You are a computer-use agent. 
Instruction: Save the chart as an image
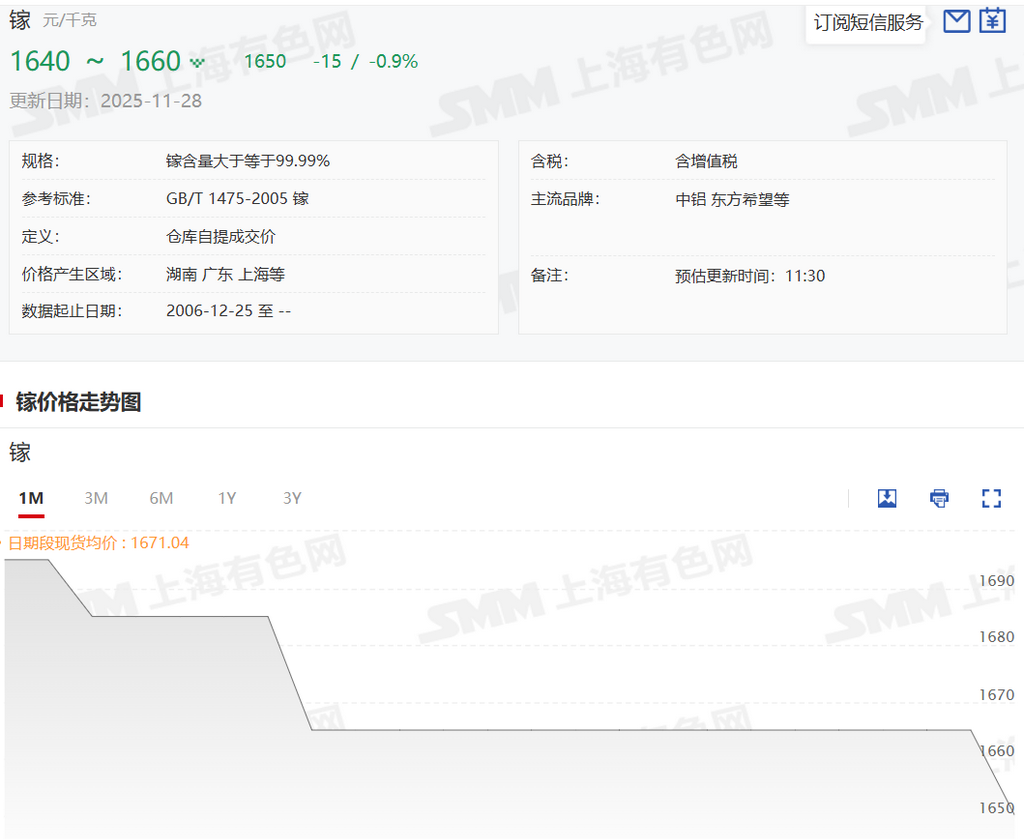tap(887, 498)
